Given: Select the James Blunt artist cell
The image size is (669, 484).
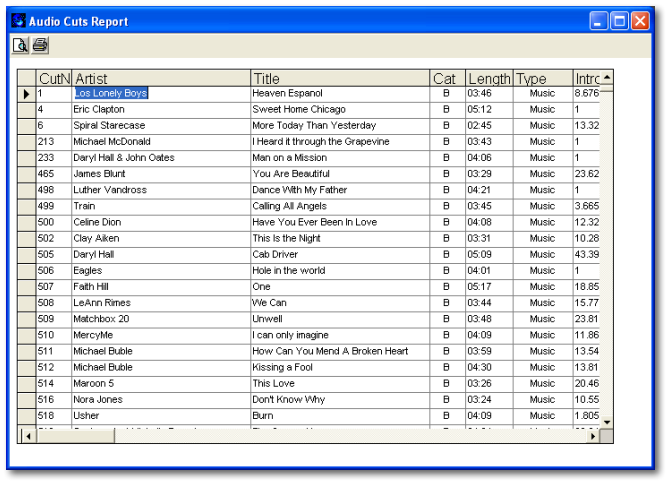Looking at the screenshot, I should pos(161,174).
